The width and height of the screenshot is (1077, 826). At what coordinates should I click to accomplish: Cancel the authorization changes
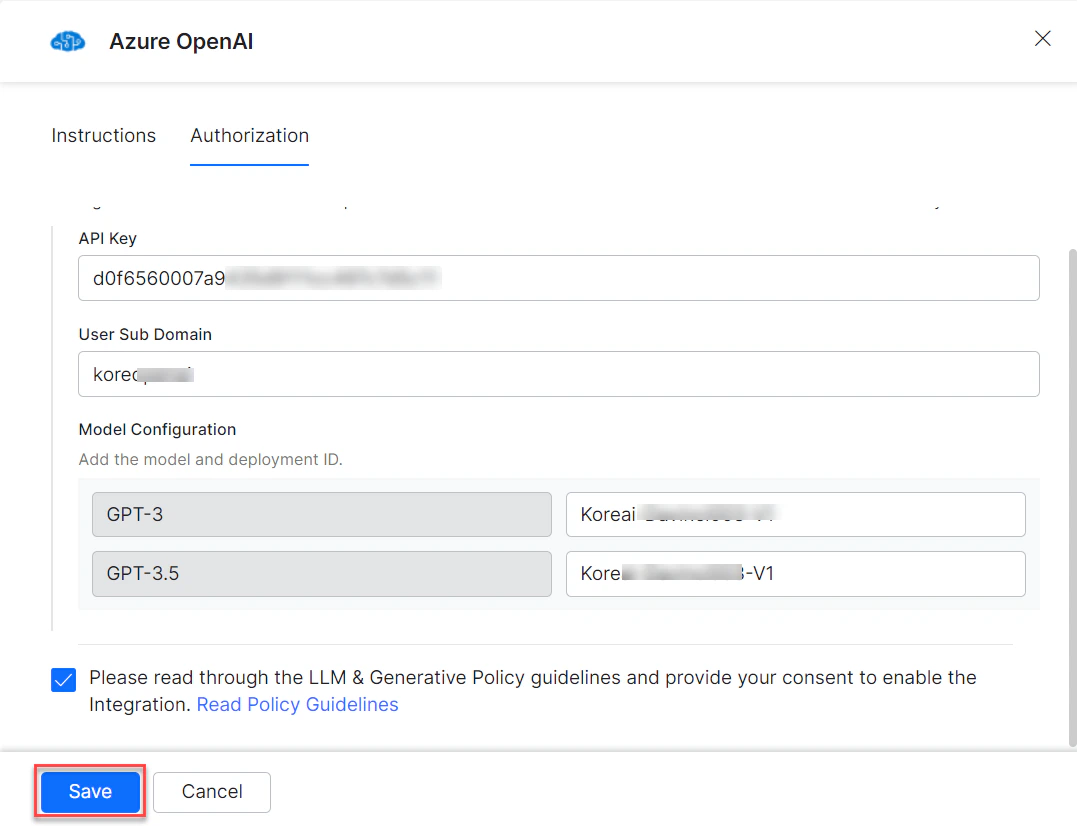212,792
